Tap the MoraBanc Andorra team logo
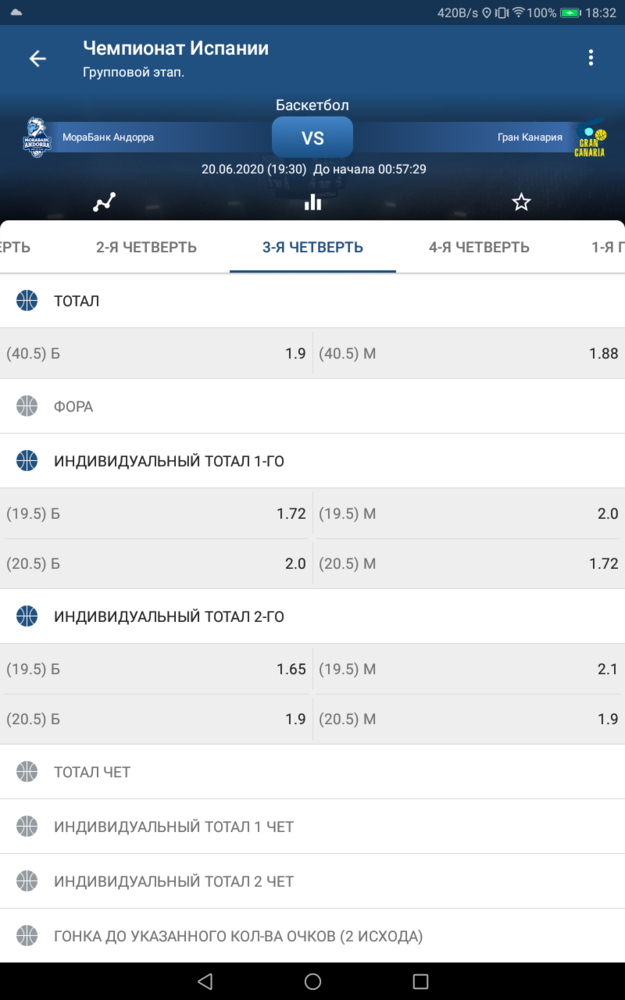The width and height of the screenshot is (625, 1000). point(37,137)
